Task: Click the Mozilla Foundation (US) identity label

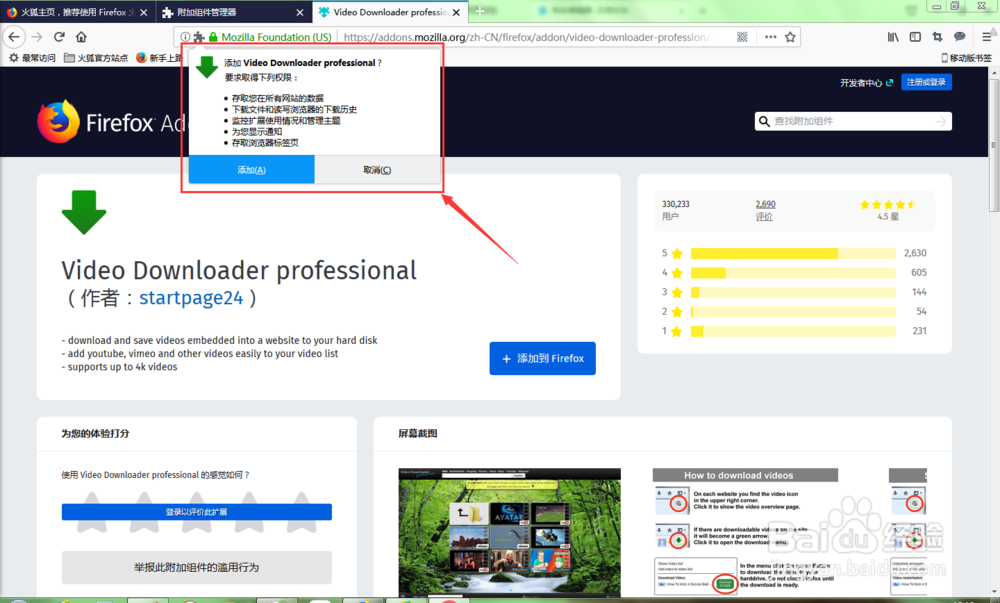Action: point(276,37)
